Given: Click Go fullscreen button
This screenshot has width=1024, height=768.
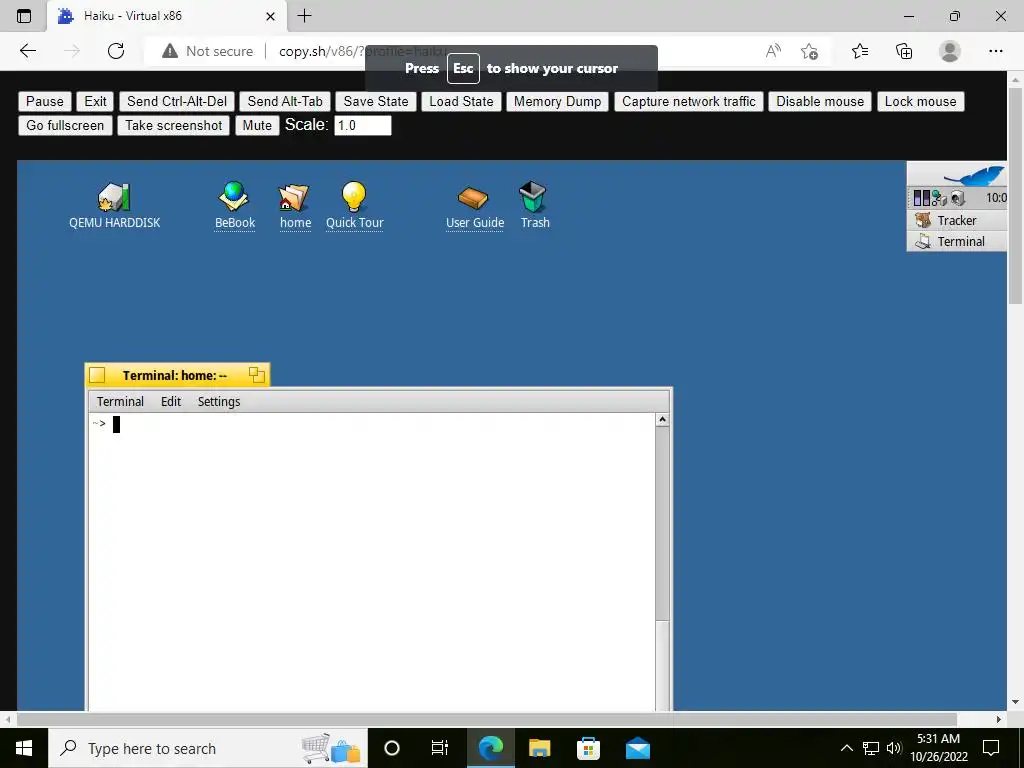Looking at the screenshot, I should click(65, 125).
